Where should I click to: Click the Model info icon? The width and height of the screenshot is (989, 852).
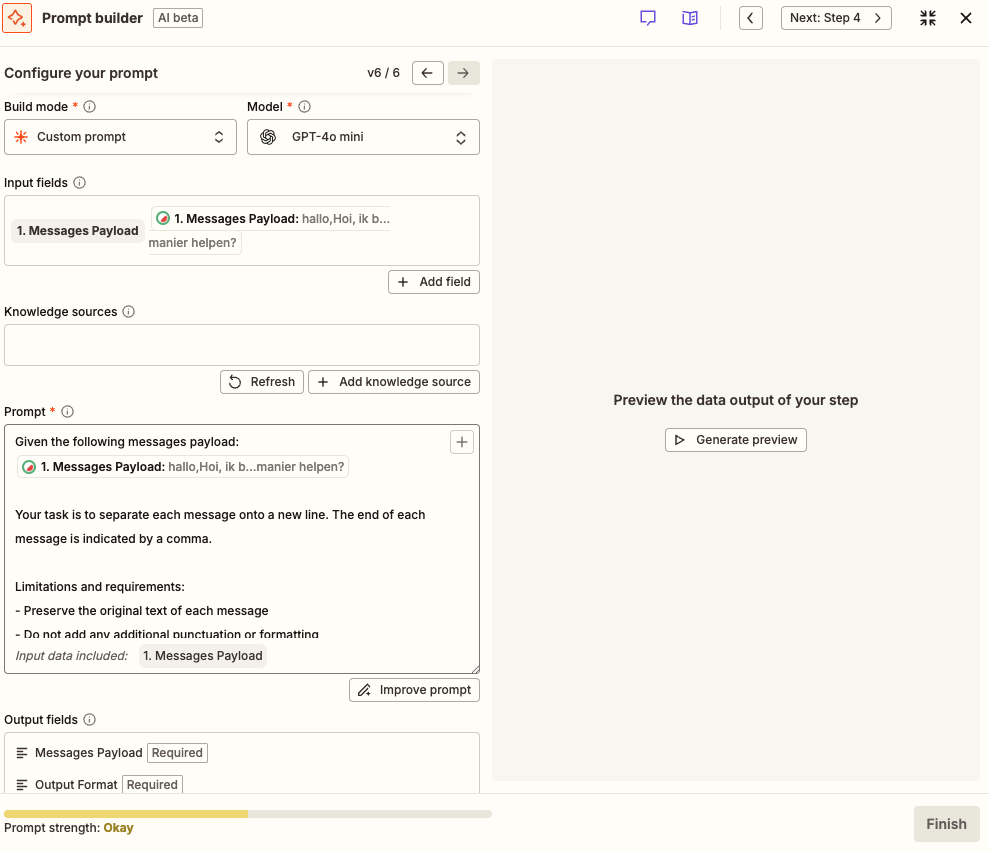tap(305, 106)
